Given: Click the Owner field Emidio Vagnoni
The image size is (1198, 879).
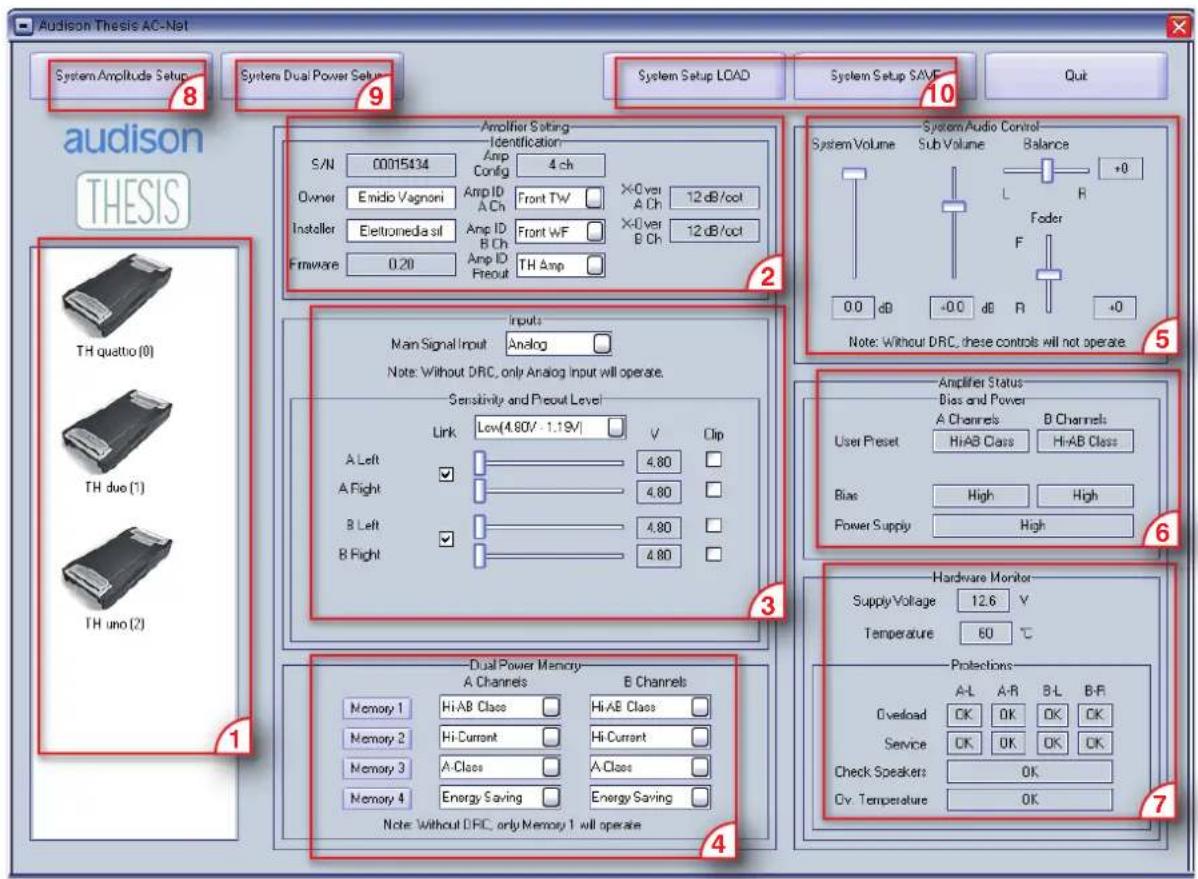Looking at the screenshot, I should (x=401, y=197).
